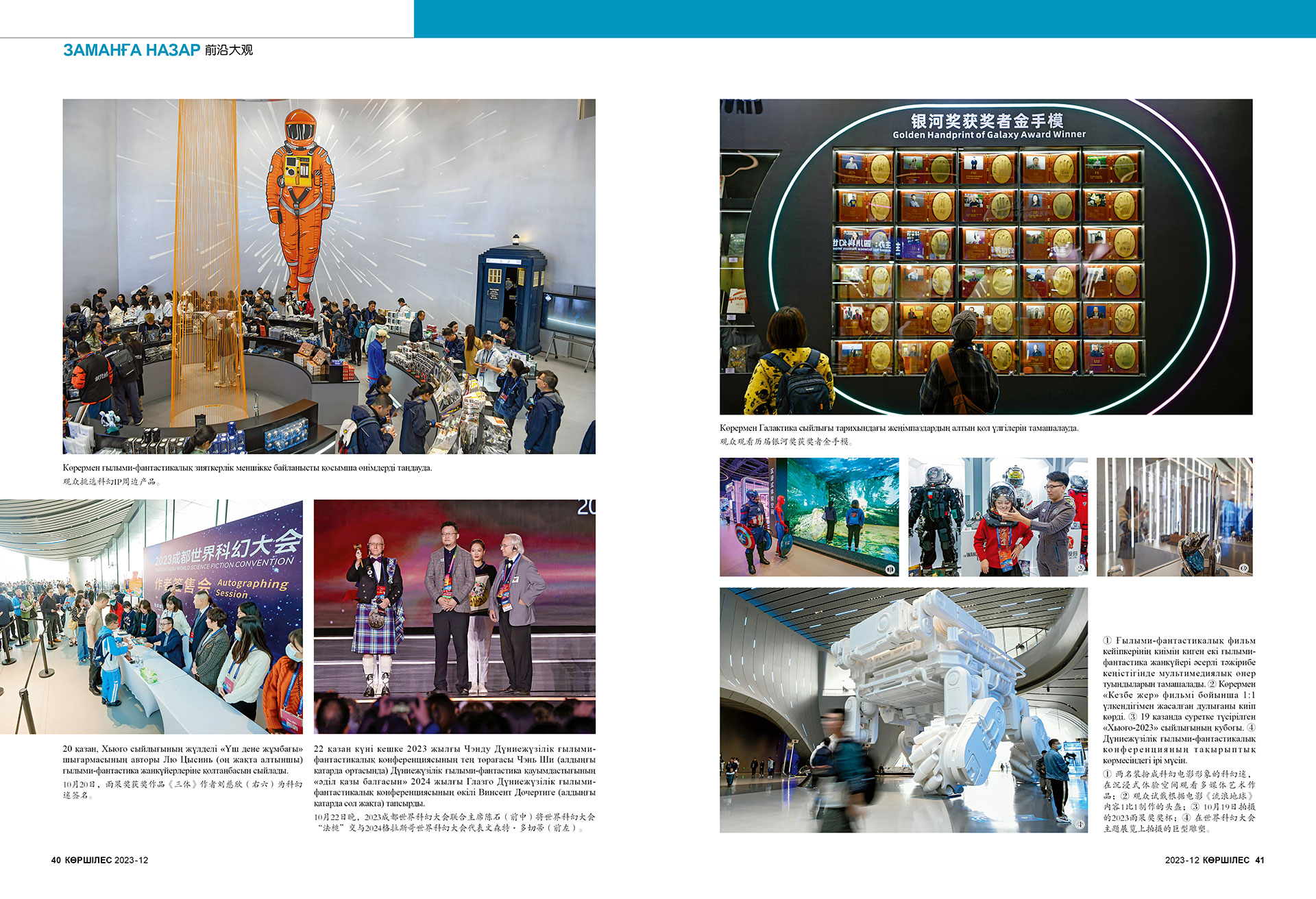Open the Golden Handprint wall photo
This screenshot has width=1316, height=899.
pyautogui.click(x=986, y=256)
